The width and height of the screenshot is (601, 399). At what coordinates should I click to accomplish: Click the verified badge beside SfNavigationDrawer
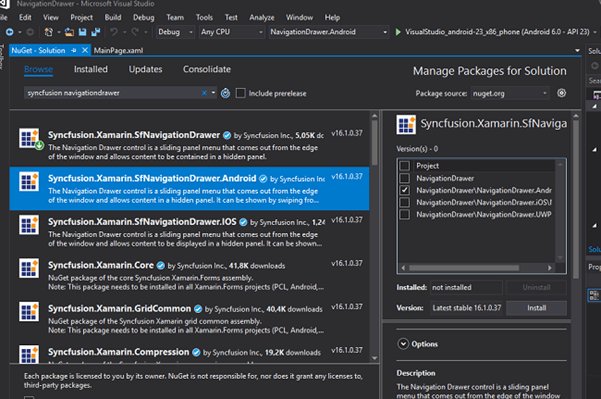tap(227, 135)
